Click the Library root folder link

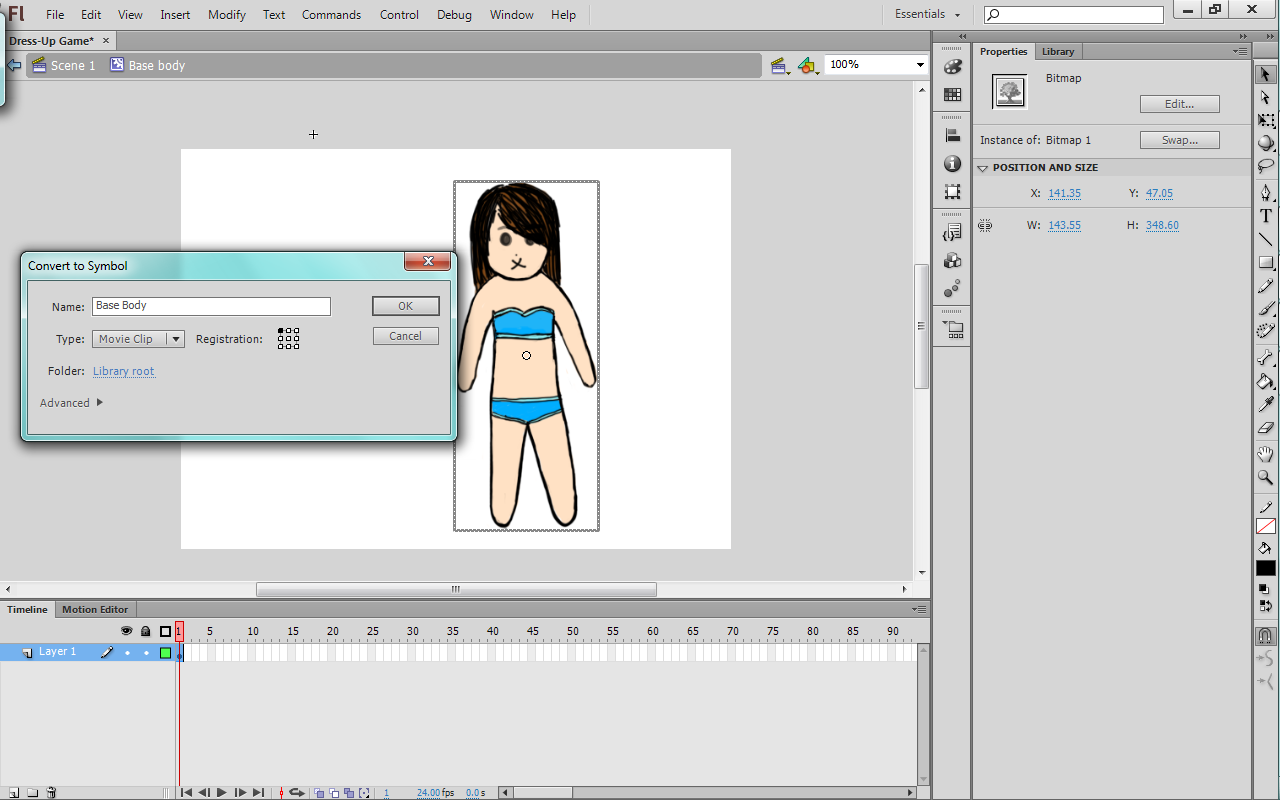click(x=123, y=371)
